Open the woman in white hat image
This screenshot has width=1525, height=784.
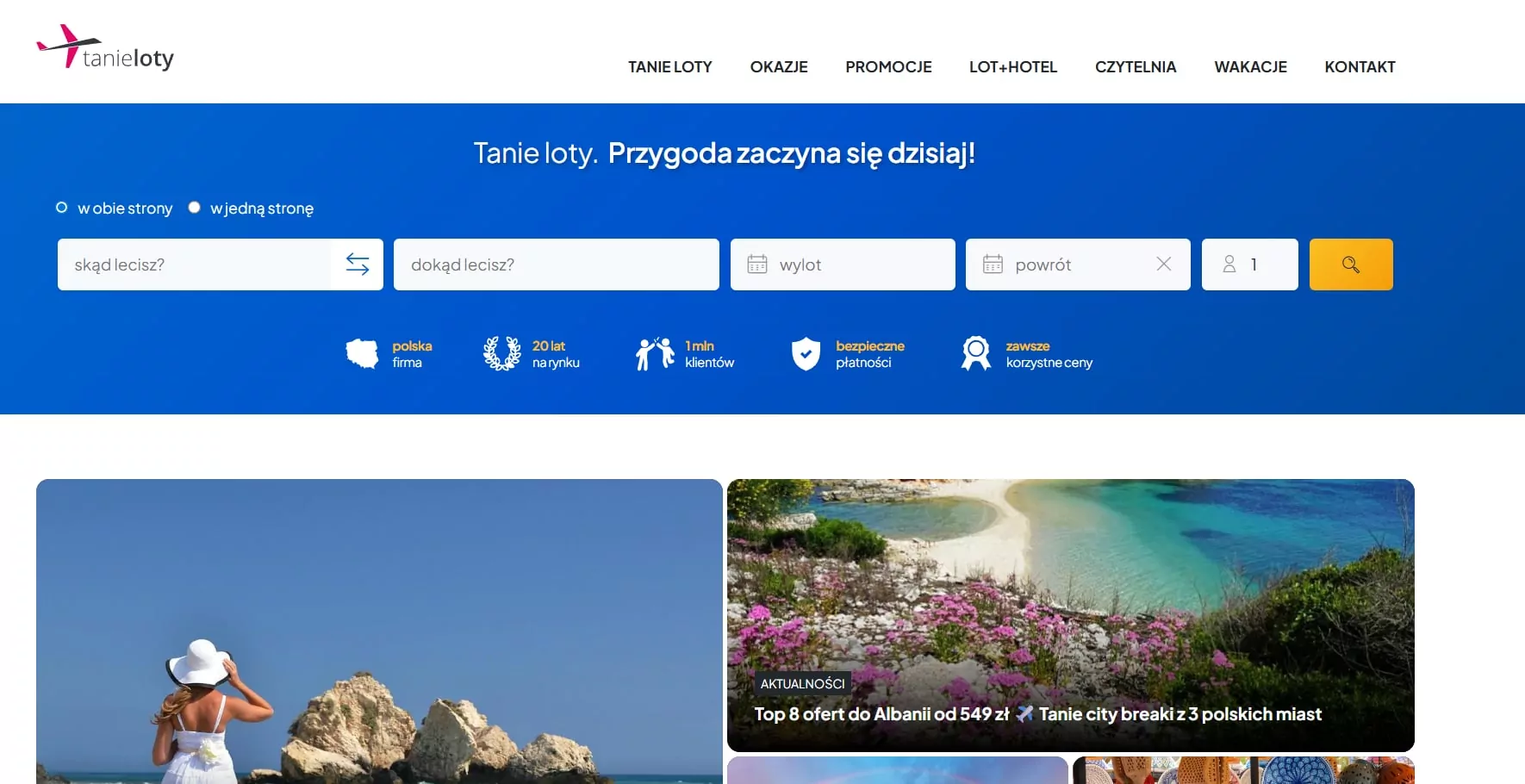point(379,631)
